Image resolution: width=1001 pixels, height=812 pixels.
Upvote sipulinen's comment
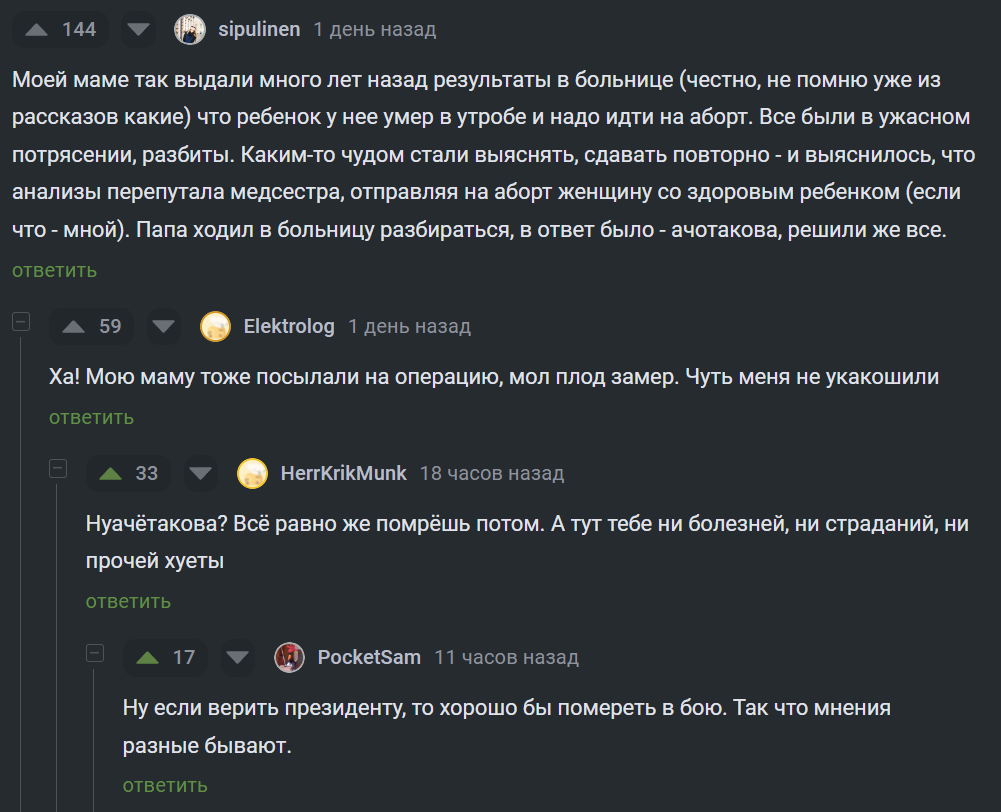(36, 30)
